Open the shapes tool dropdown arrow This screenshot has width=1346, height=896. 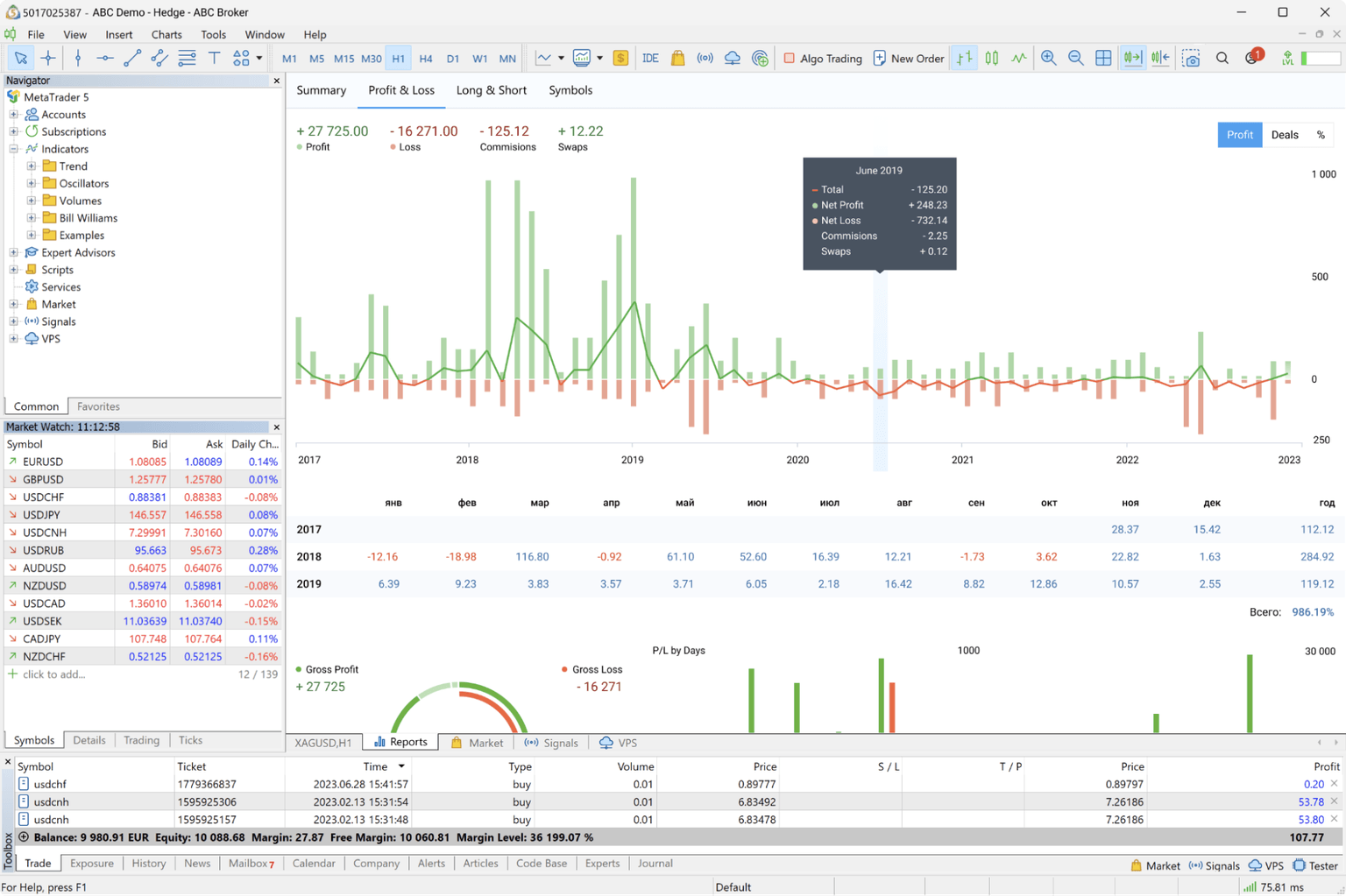259,58
